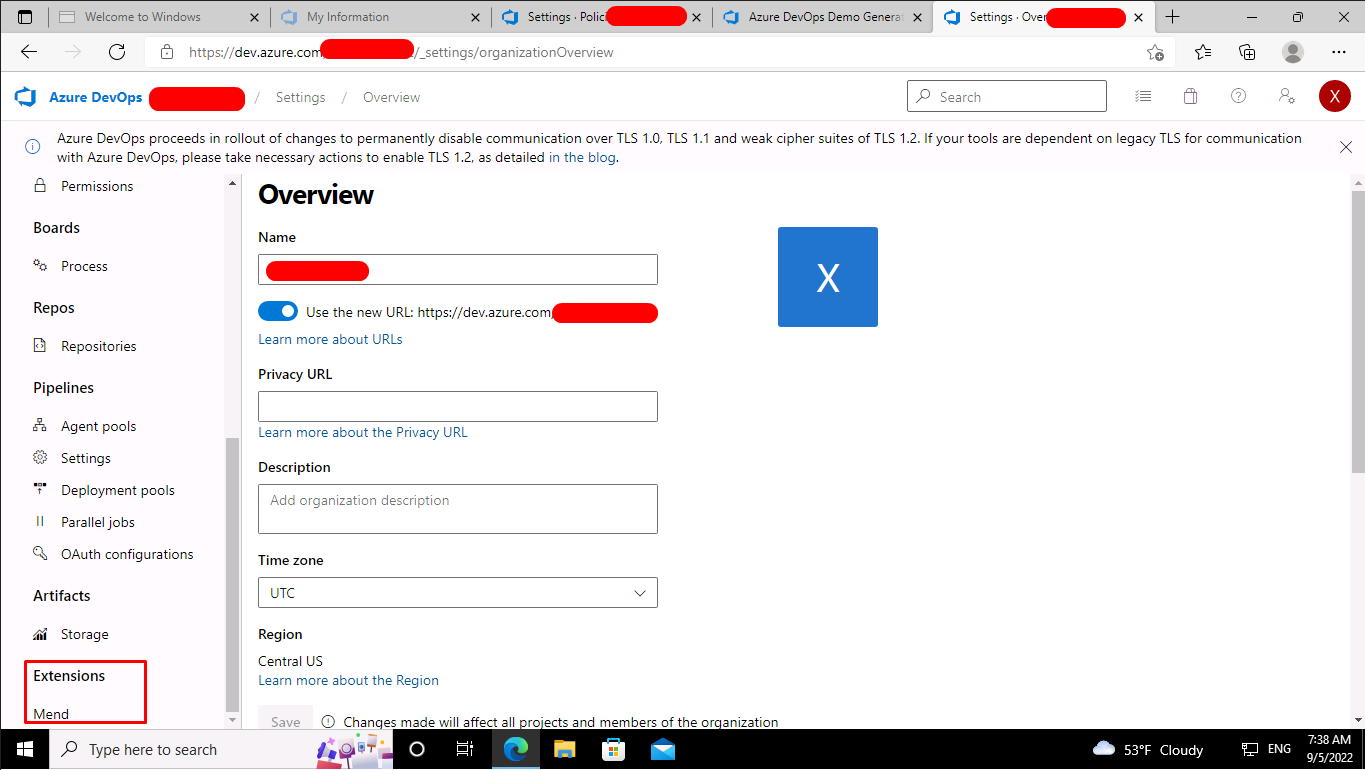Click inside the Privacy URL field

(457, 406)
